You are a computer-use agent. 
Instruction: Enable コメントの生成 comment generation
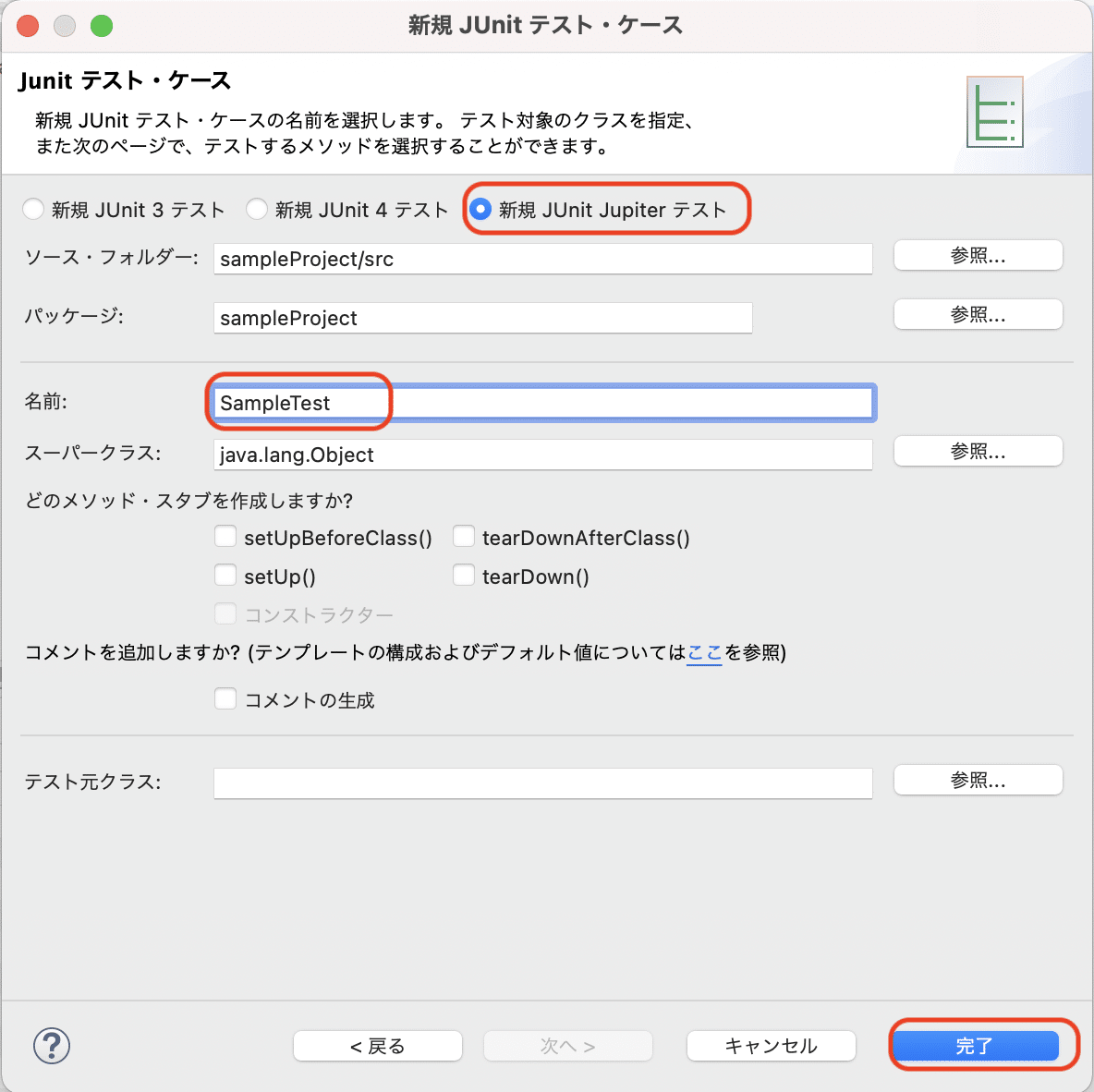(x=225, y=698)
